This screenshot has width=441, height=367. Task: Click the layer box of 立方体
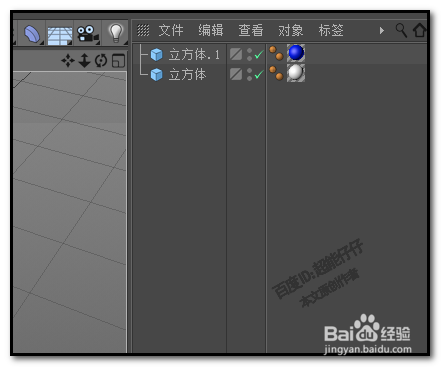[236, 74]
